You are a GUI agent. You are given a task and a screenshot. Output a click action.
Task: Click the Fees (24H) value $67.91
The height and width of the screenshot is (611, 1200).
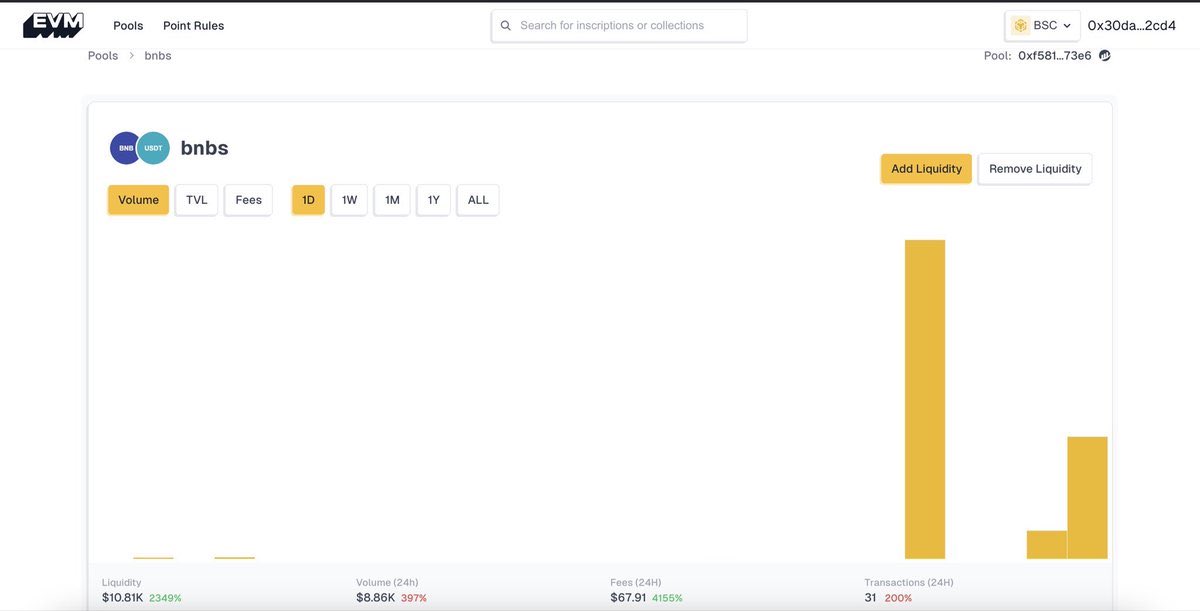tap(629, 597)
